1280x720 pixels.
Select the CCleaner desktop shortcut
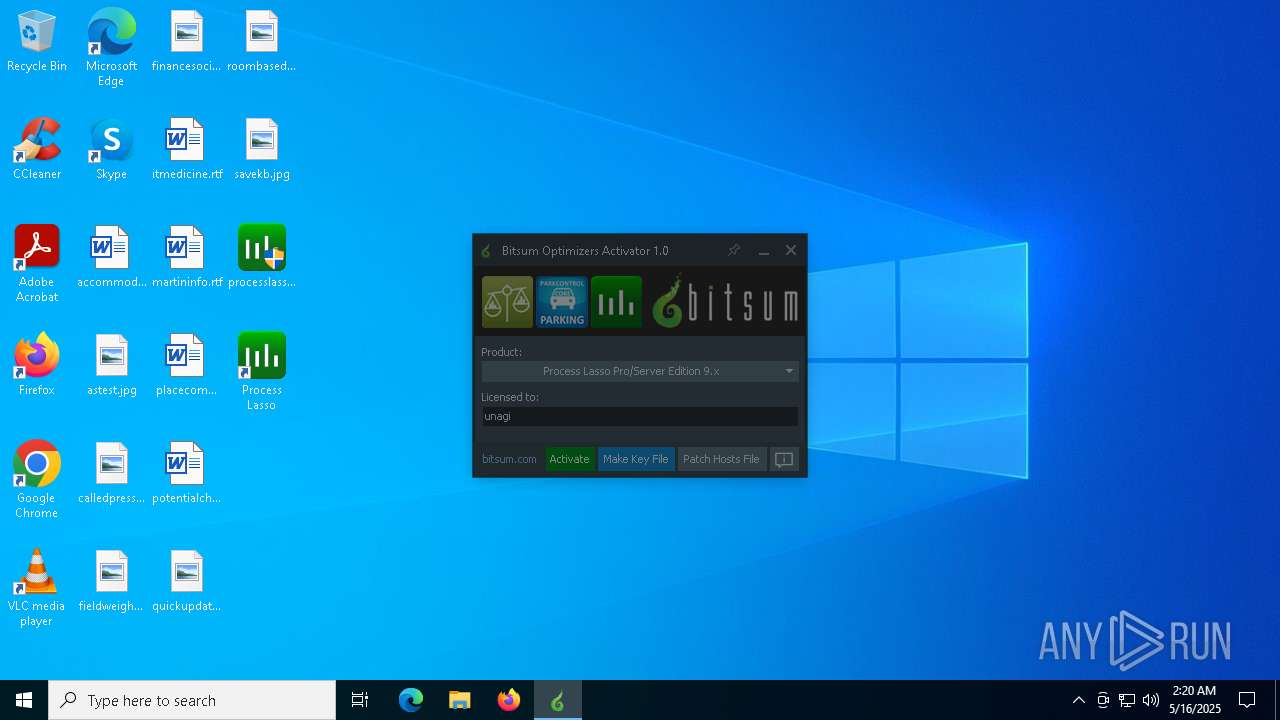[x=37, y=150]
